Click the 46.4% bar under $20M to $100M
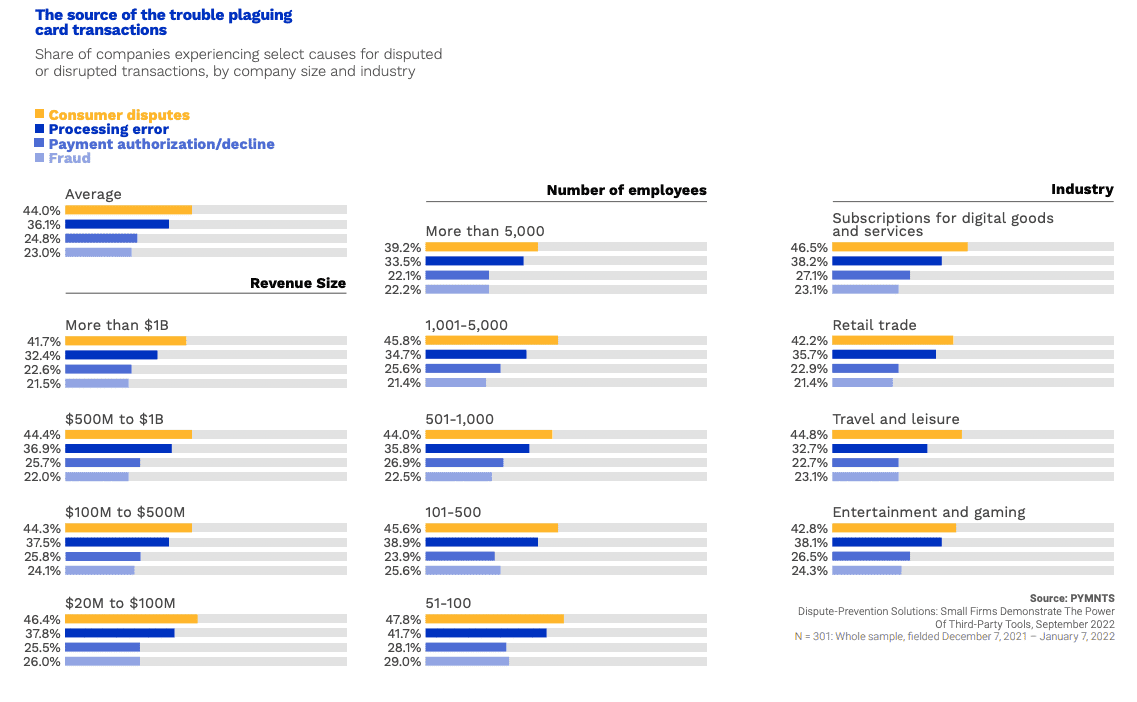 (131, 619)
